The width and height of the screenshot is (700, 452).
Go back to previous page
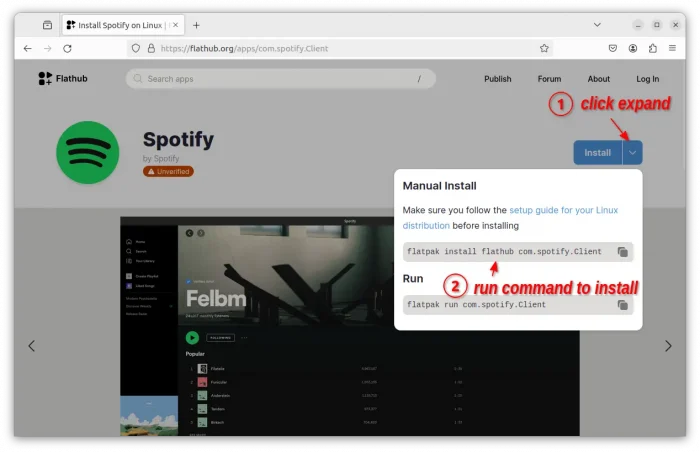(27, 48)
